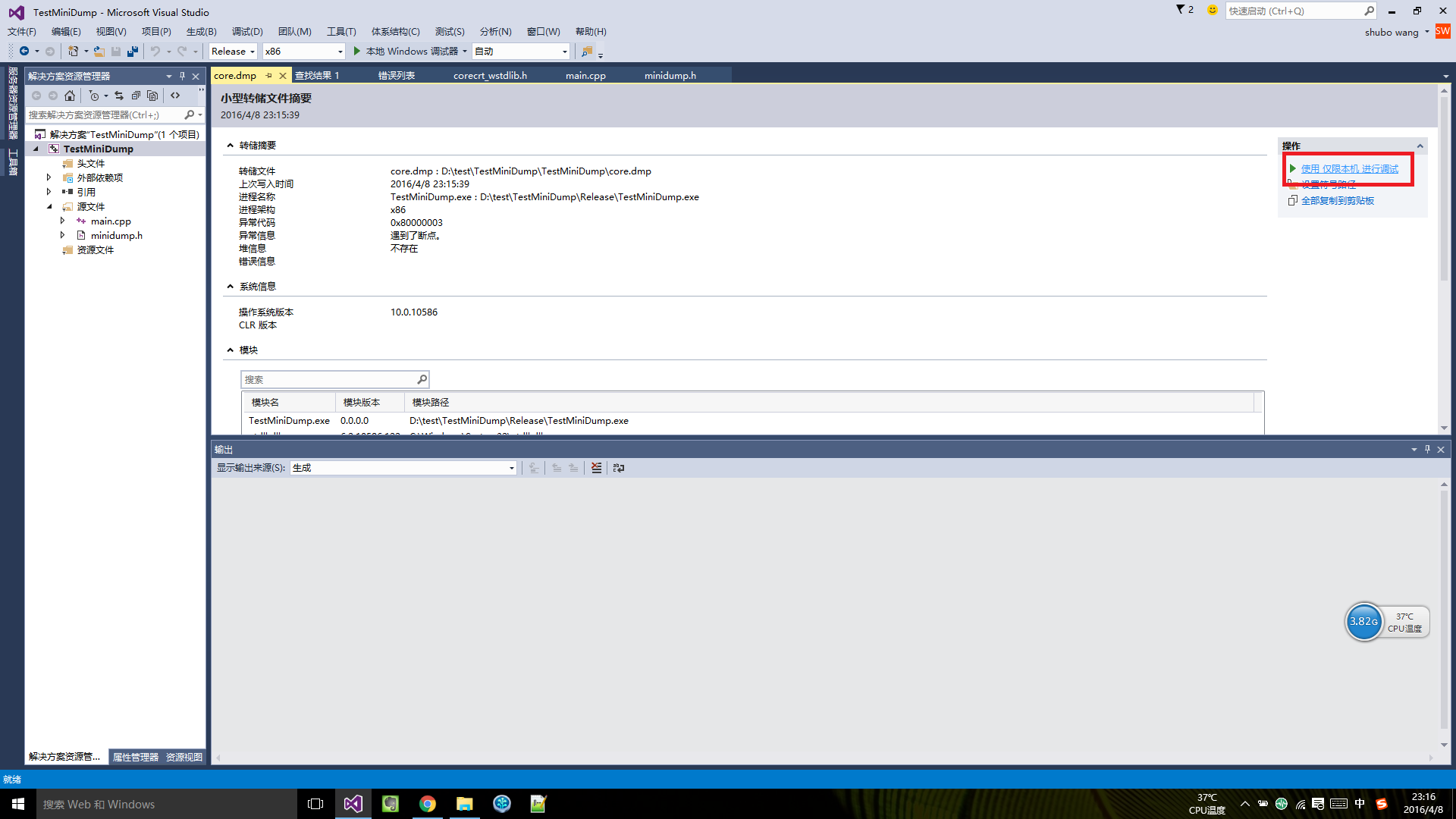Open Visual Studio from the taskbar
This screenshot has height=819, width=1456.
[x=353, y=804]
